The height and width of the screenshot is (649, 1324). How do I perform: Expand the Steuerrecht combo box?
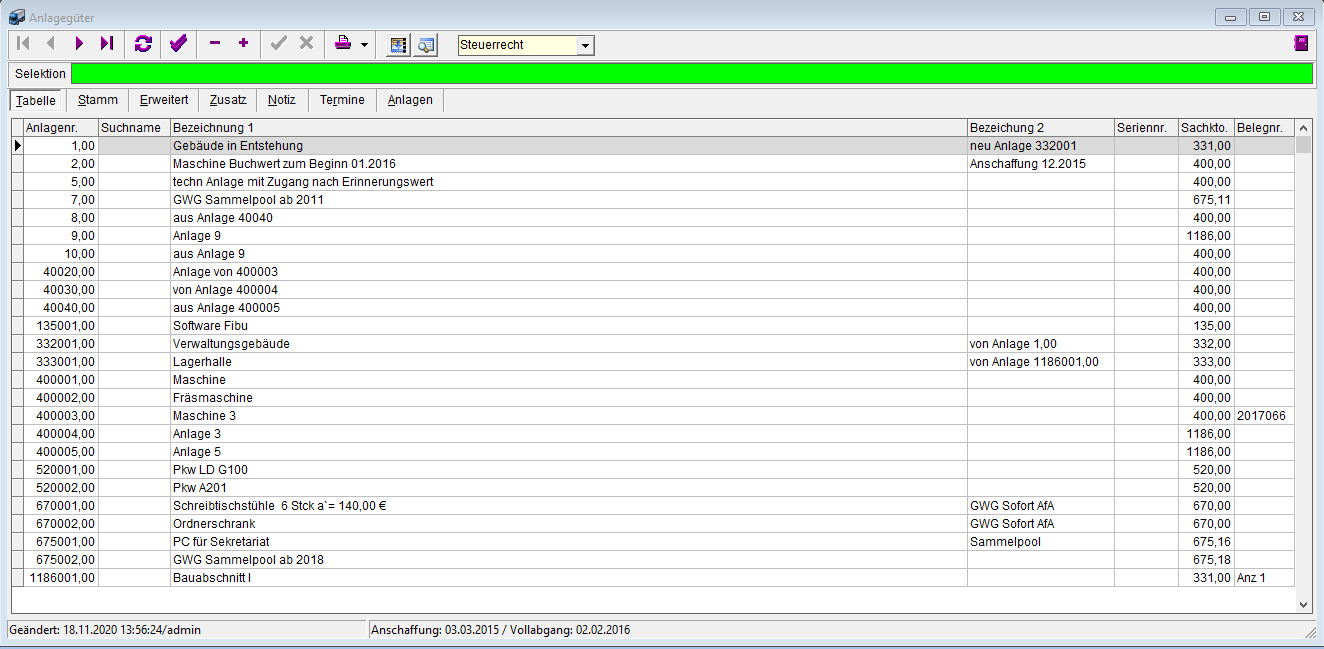pos(586,45)
